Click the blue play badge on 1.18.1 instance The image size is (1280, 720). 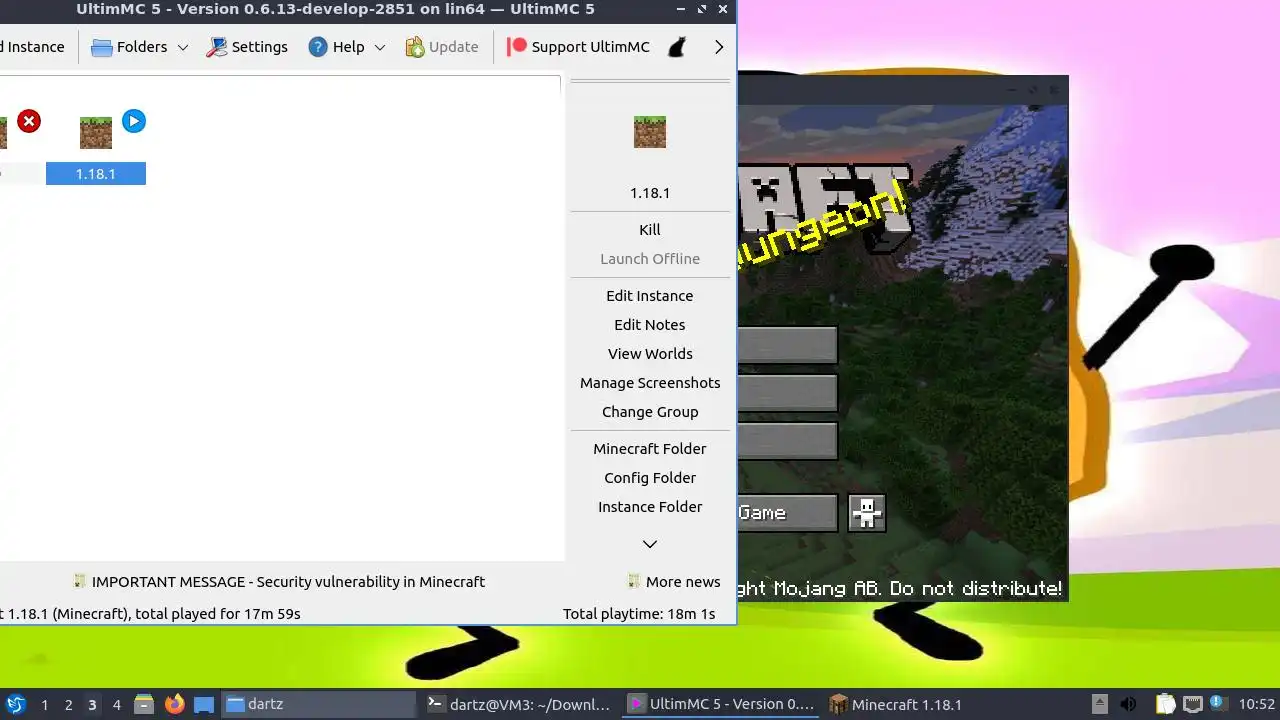[x=134, y=121]
